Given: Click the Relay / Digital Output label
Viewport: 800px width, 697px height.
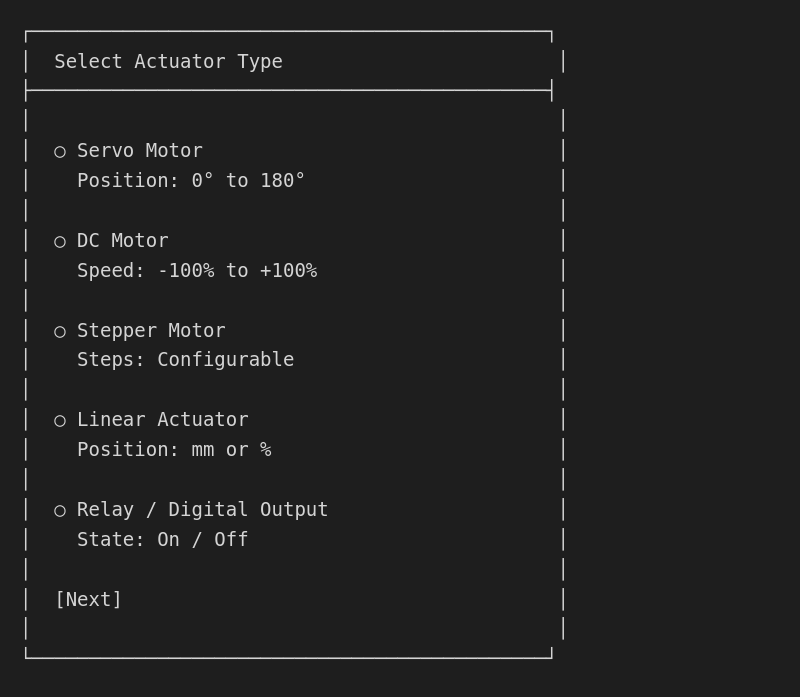Looking at the screenshot, I should [x=202, y=509].
